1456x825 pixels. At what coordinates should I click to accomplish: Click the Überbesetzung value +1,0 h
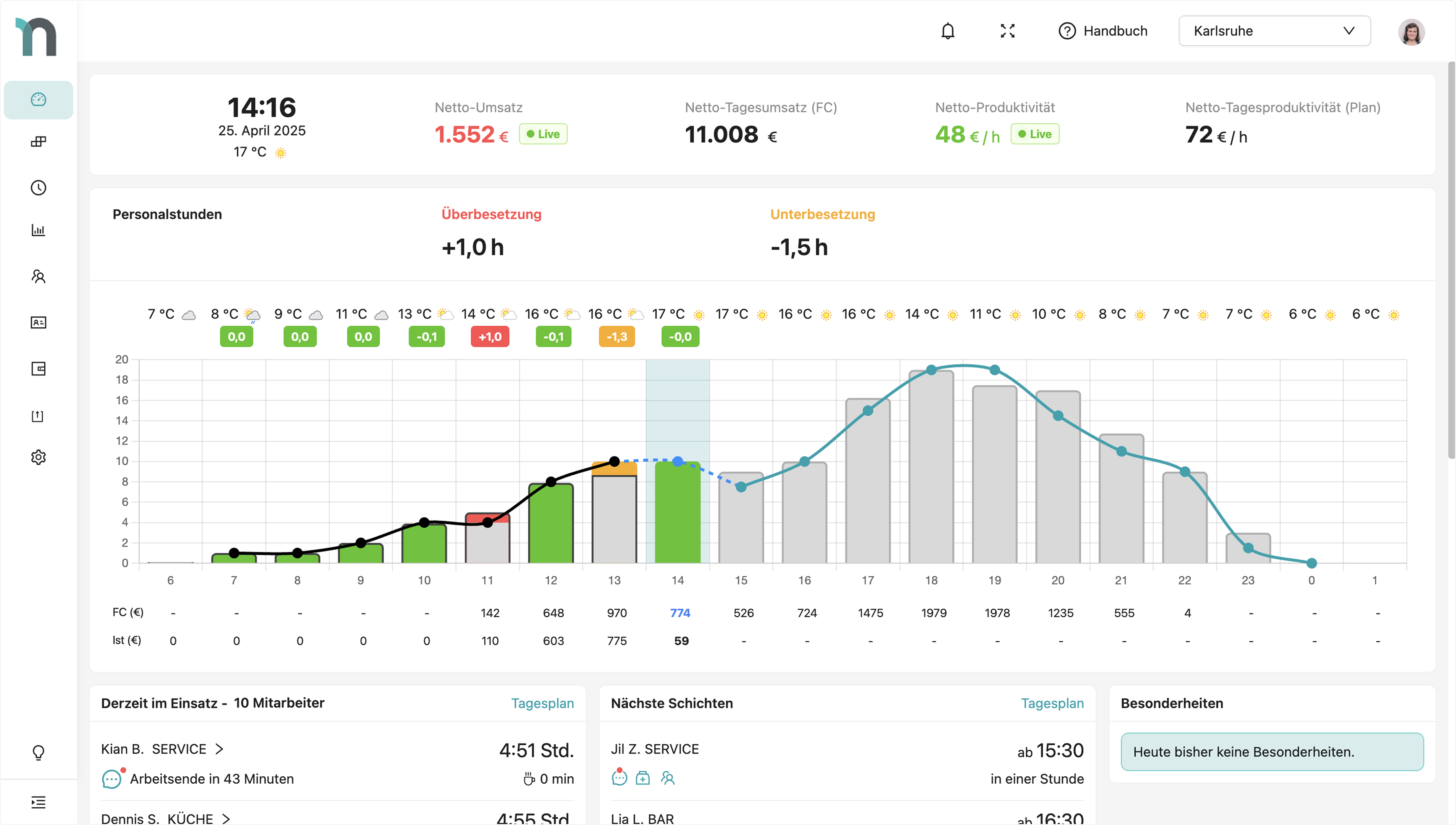[473, 248]
